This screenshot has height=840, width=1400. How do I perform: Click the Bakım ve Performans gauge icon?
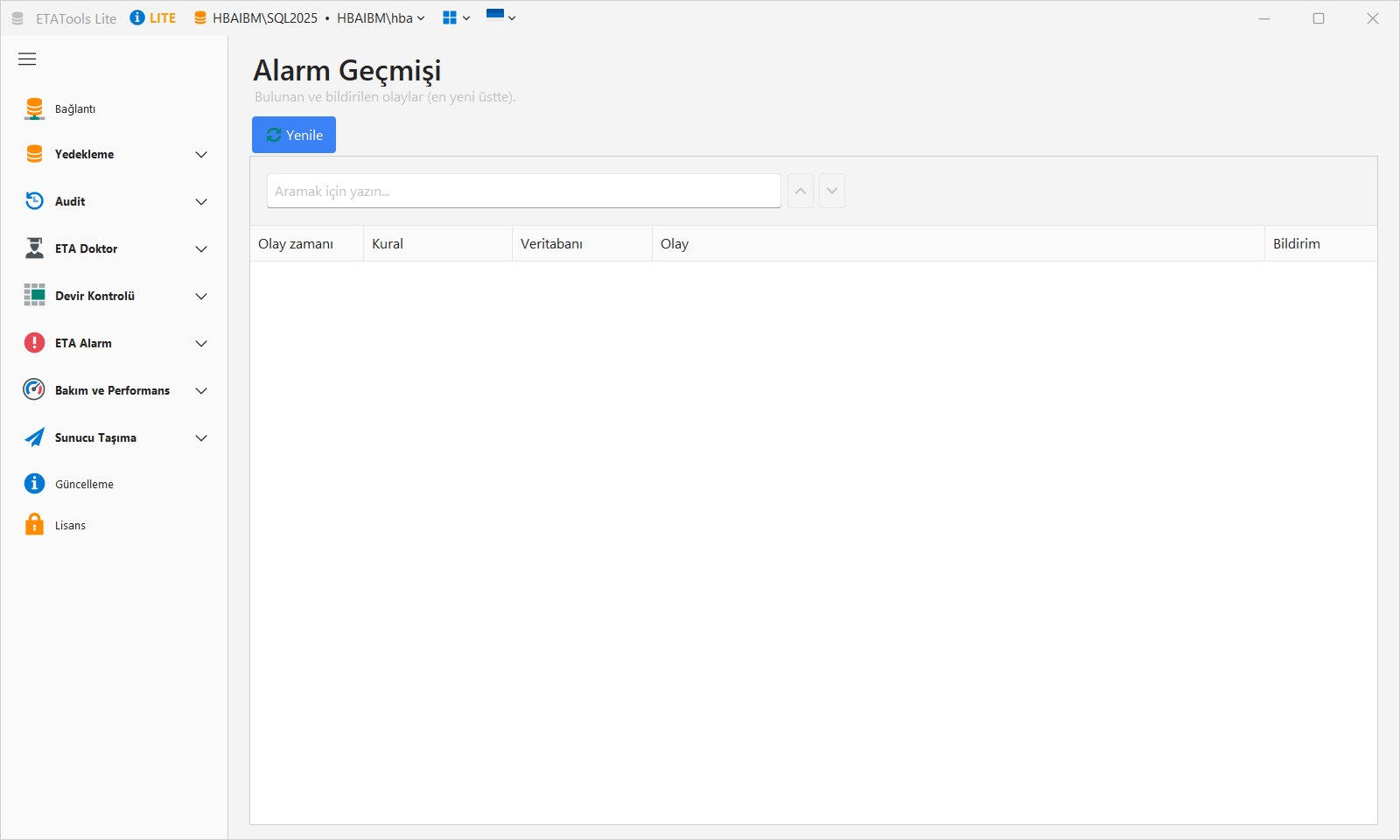coord(34,389)
